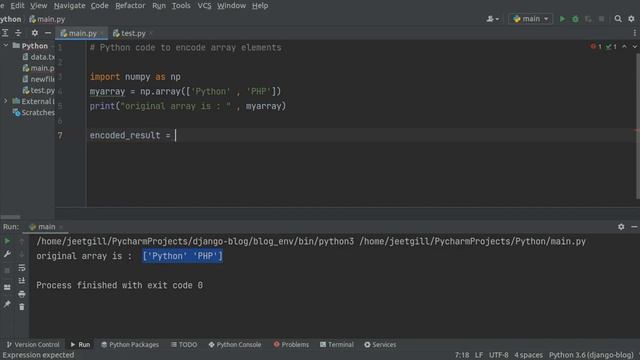Open the Edit menu
The width and height of the screenshot is (640, 360).
tap(17, 6)
